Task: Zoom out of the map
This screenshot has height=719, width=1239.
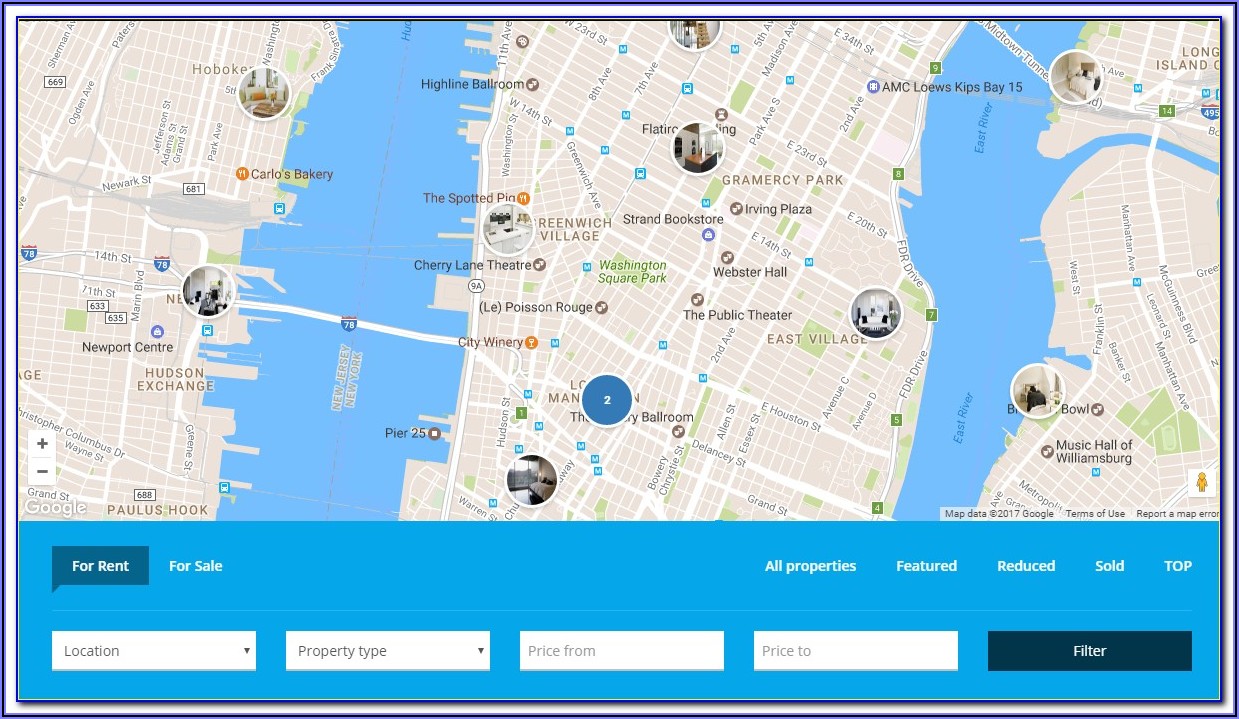Action: click(42, 471)
